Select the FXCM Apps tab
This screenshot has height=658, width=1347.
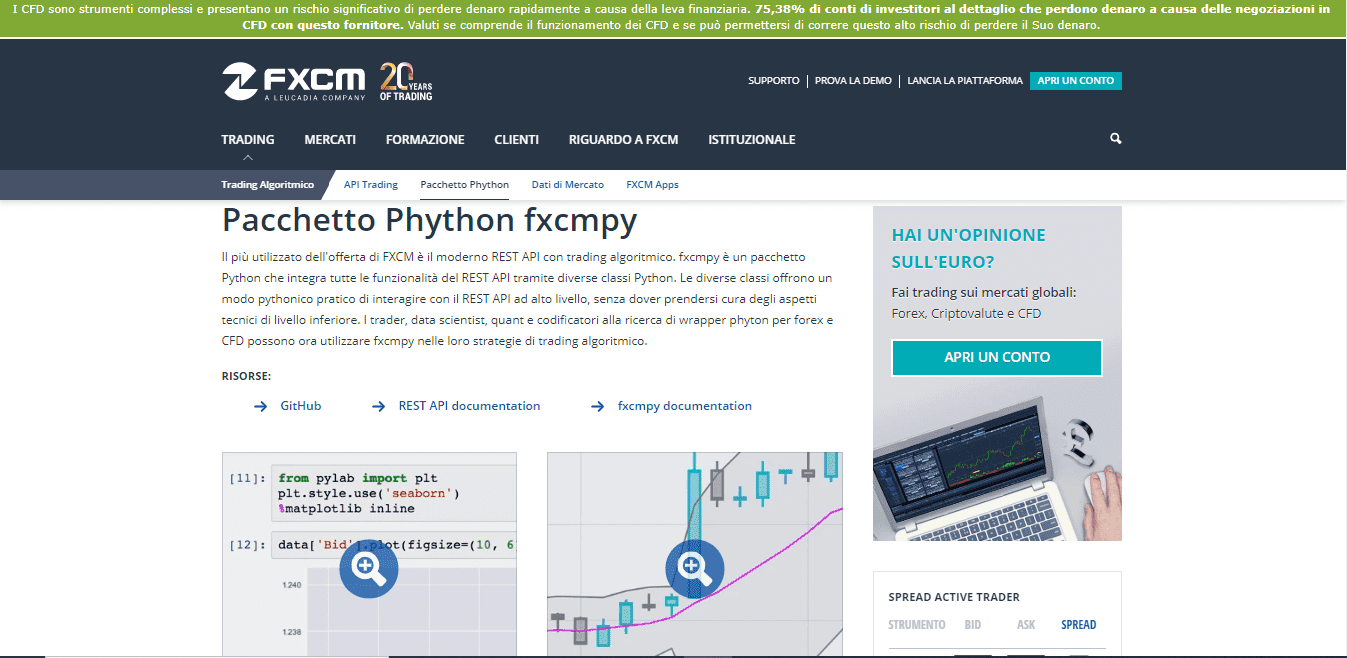click(x=652, y=184)
